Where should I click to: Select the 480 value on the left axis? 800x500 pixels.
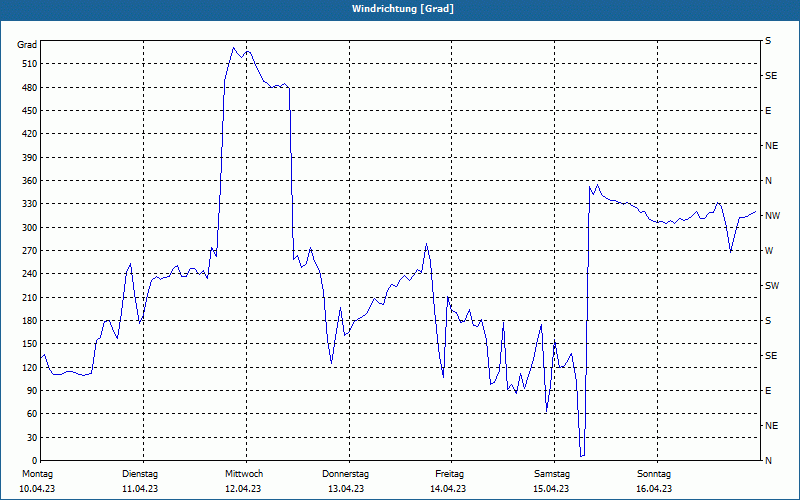pyautogui.click(x=29, y=87)
